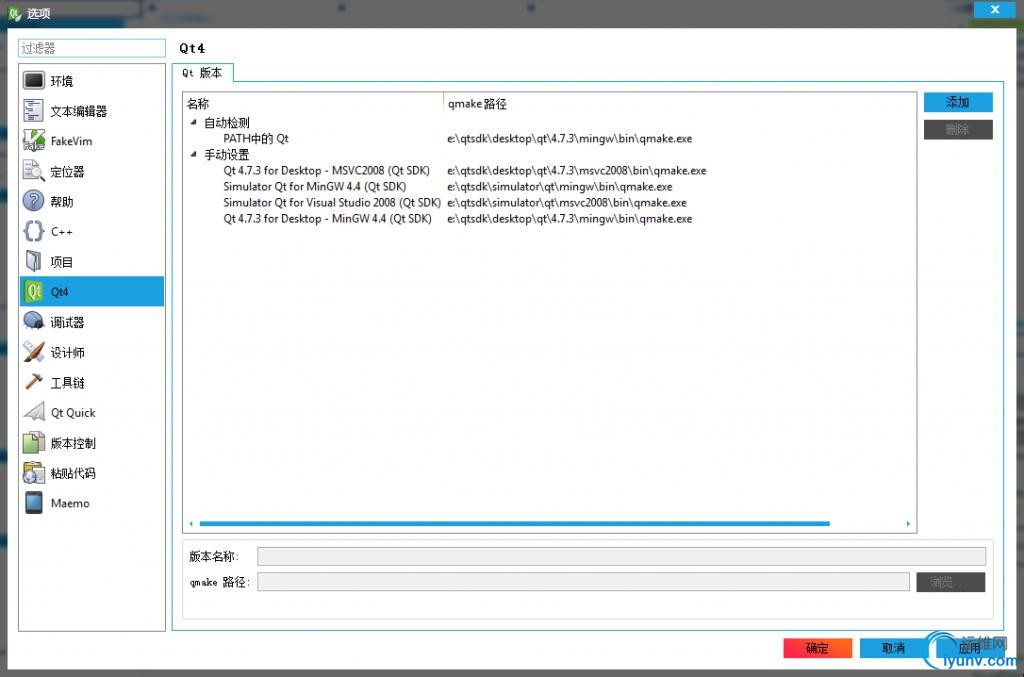Open the 帮助 question mark icon
Screen dimensions: 1024x677
33,201
